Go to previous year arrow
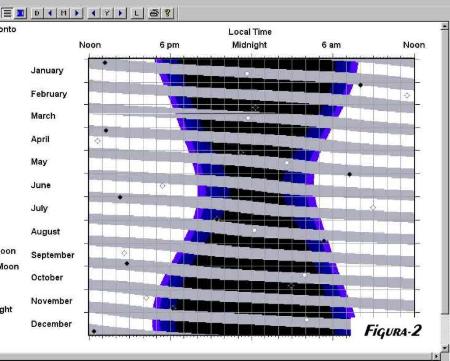The width and height of the screenshot is (450, 361). [x=93, y=13]
